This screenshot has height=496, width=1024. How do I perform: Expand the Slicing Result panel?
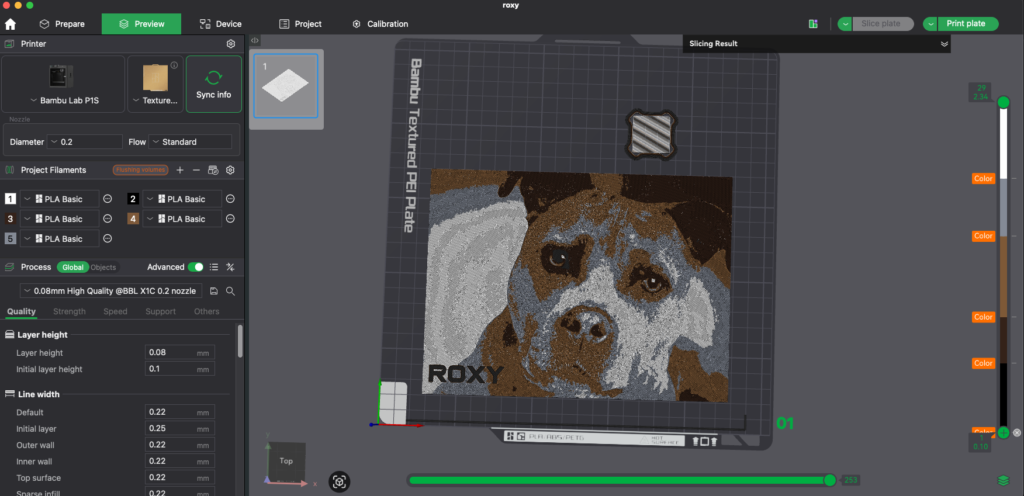tap(943, 44)
